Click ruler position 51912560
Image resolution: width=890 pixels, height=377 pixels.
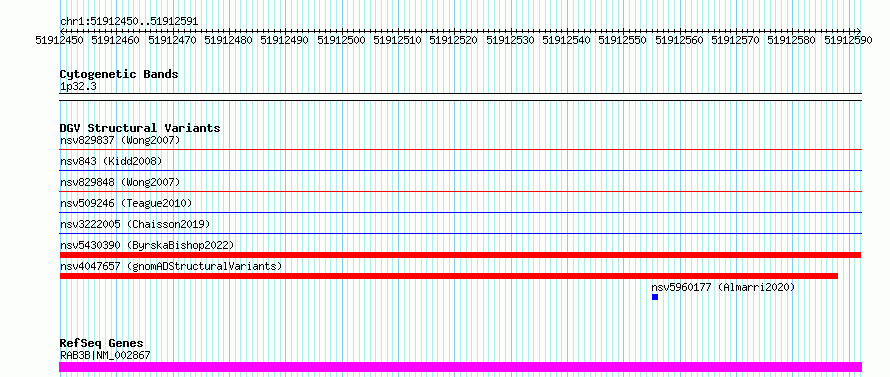[679, 40]
